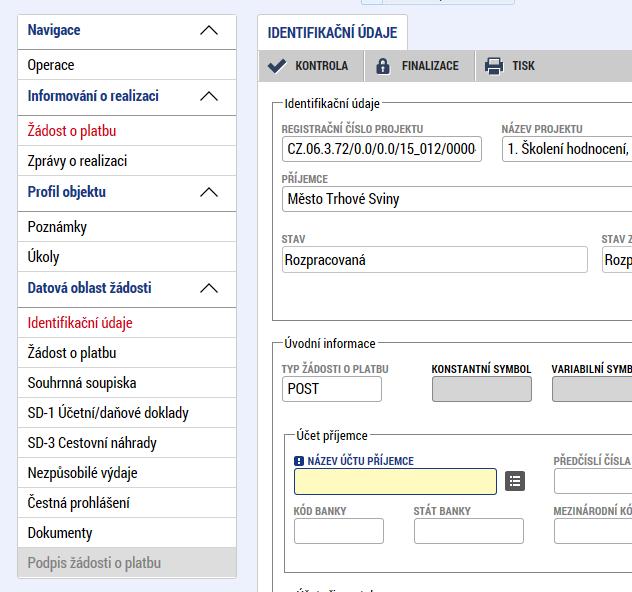Viewport: 632px width, 592px height.
Task: Click the Mezinárodní kód banky field
Action: (592, 531)
